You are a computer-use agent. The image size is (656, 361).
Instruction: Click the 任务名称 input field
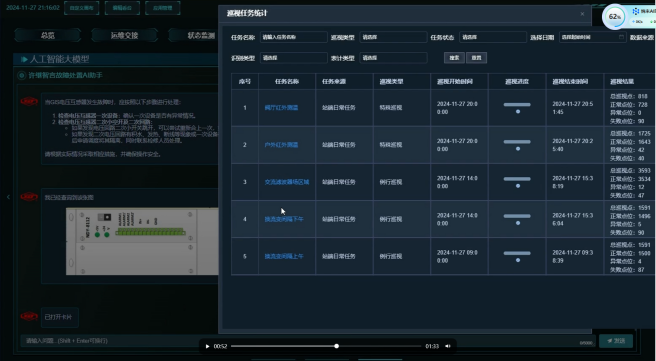(x=294, y=37)
